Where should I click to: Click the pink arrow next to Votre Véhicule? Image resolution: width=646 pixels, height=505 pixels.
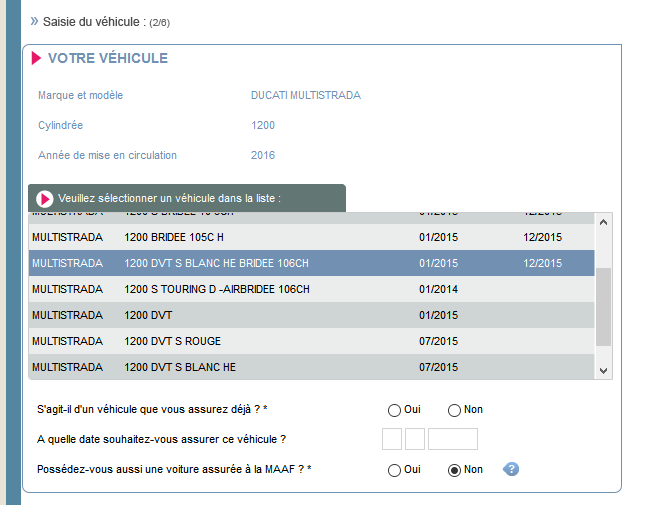point(36,58)
